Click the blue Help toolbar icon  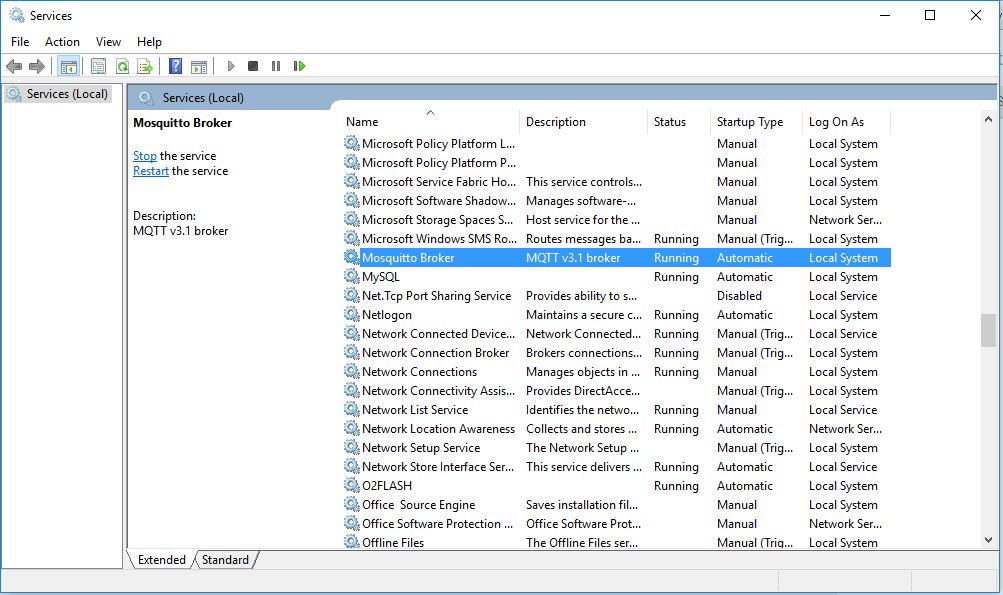pos(175,67)
